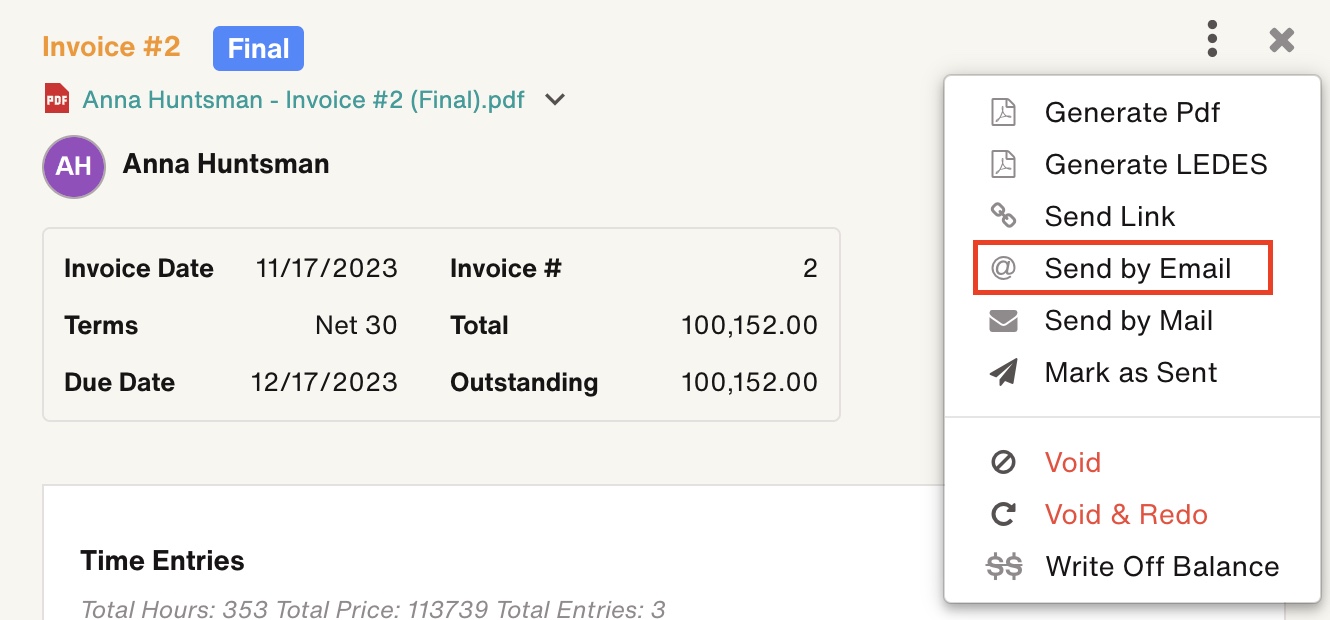
Task: Click the paper plane Mark as Sent icon
Action: (1003, 373)
